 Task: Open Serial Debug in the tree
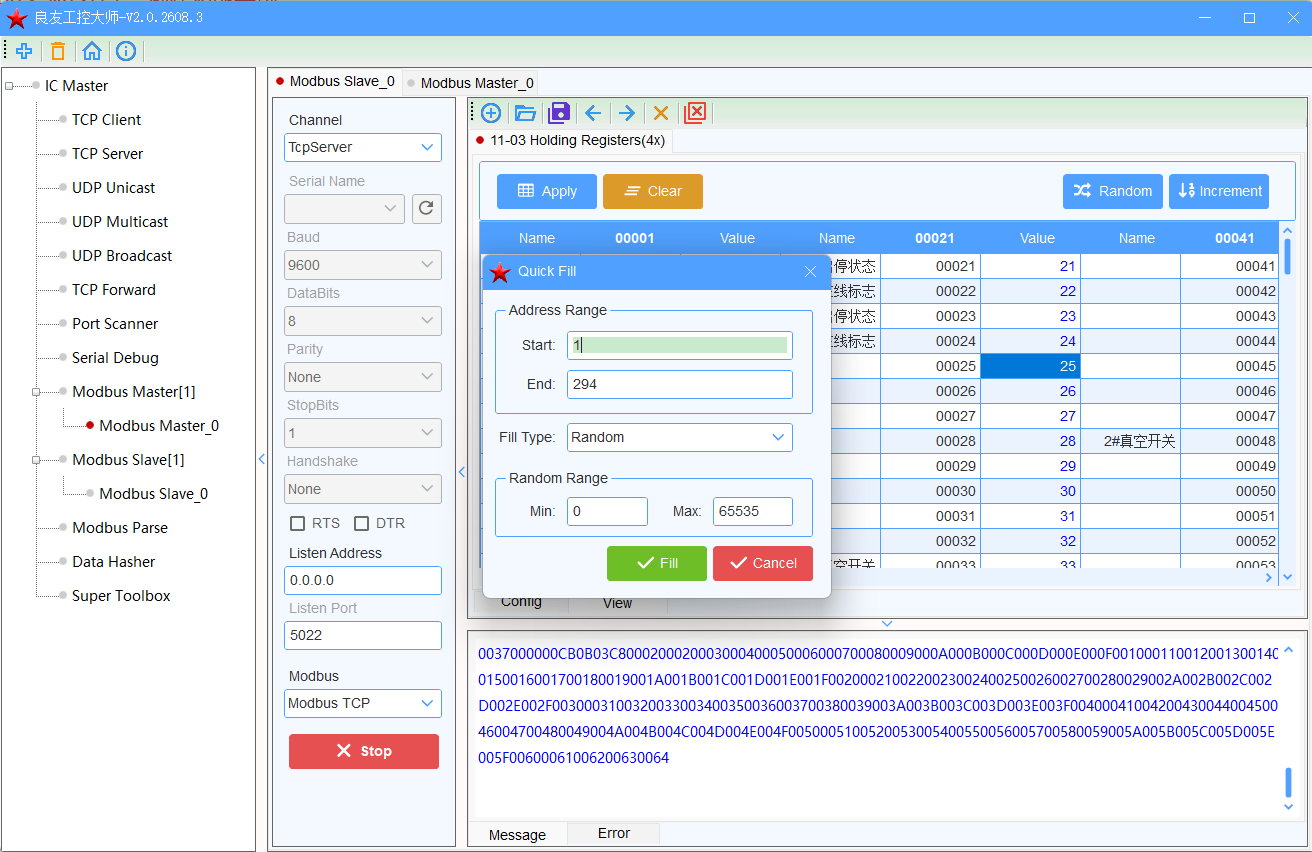pyautogui.click(x=115, y=358)
